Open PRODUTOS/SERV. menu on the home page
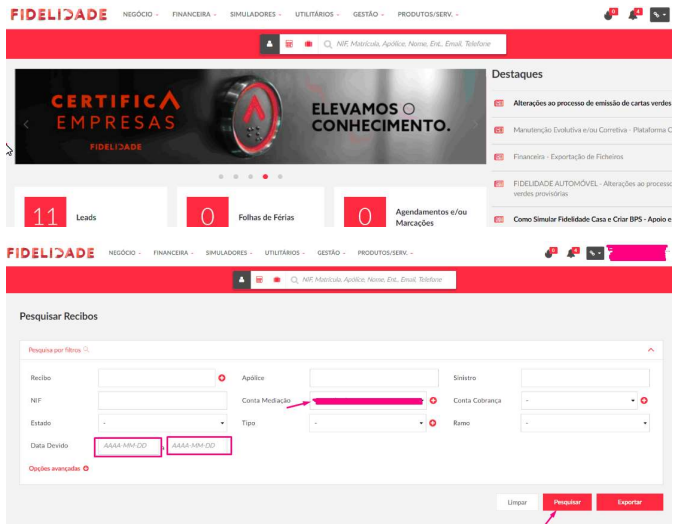This screenshot has width=674, height=524. 428,15
